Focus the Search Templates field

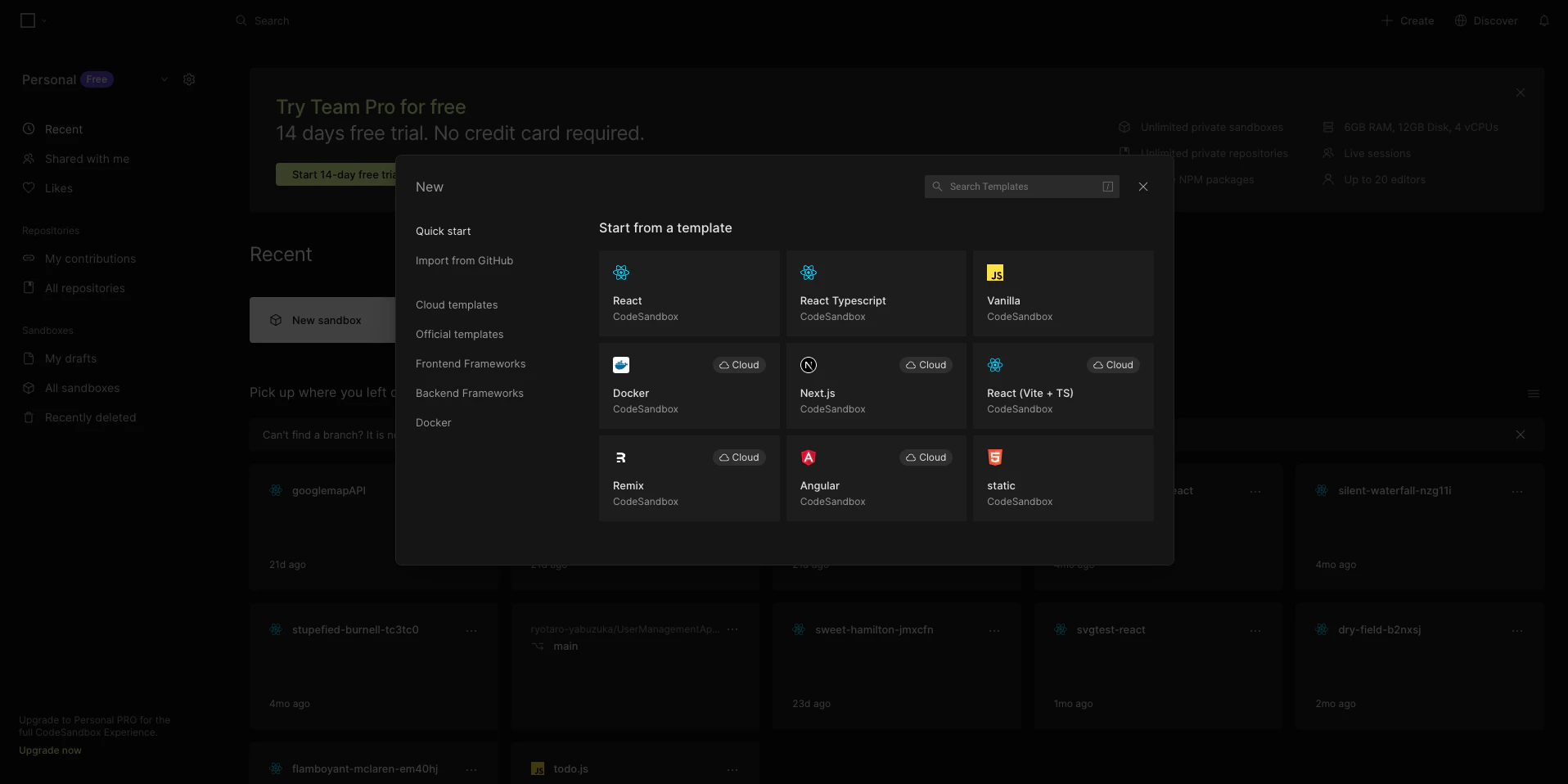tap(1022, 187)
